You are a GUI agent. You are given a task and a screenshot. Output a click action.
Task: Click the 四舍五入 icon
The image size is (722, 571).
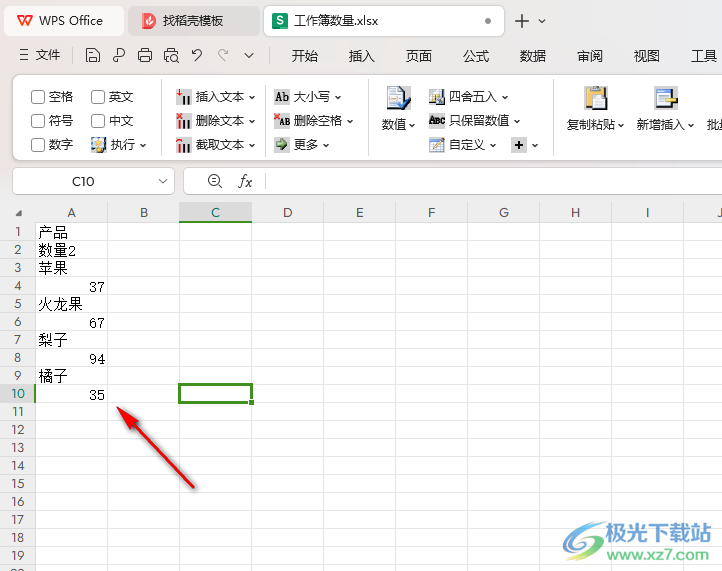[437, 97]
